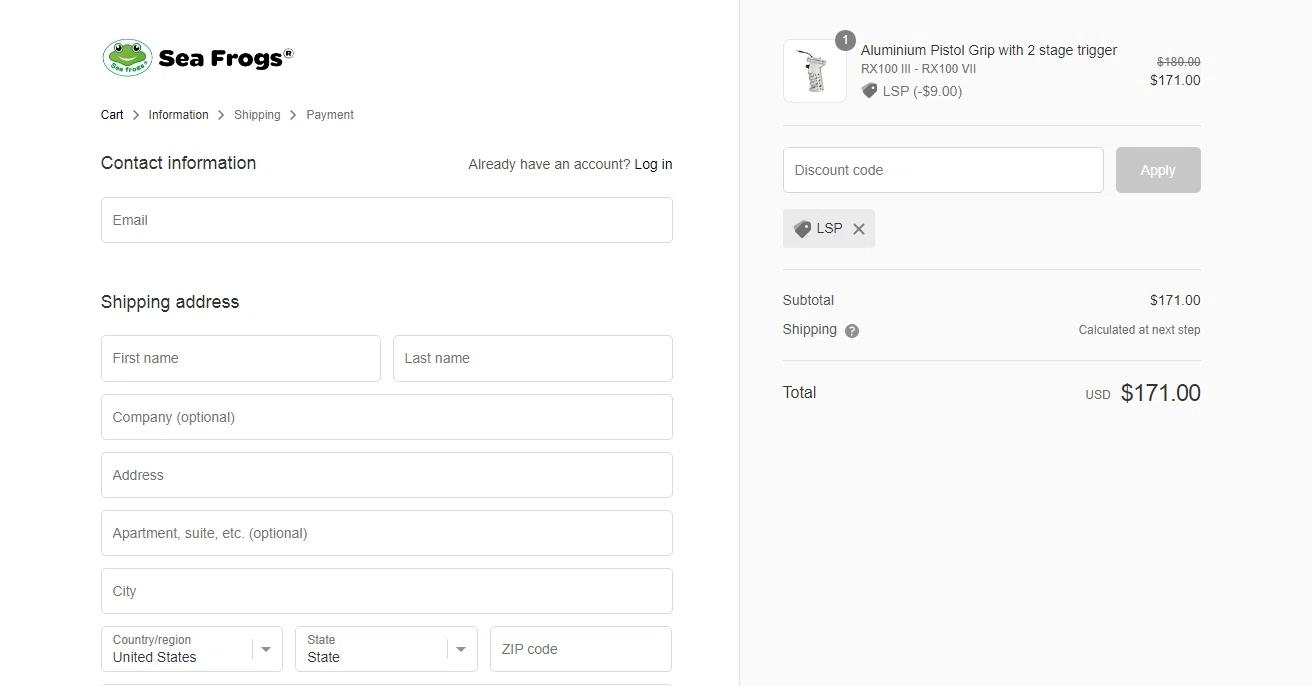
Task: Open the pistol grip product thumbnail
Action: click(x=815, y=71)
